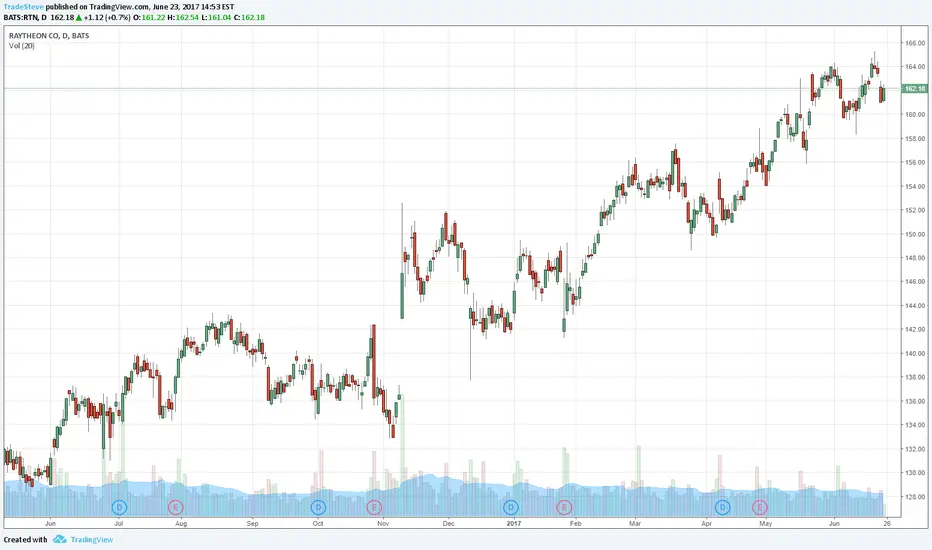Select the earnings E marker near Nov
The height and width of the screenshot is (550, 932).
pyautogui.click(x=374, y=507)
